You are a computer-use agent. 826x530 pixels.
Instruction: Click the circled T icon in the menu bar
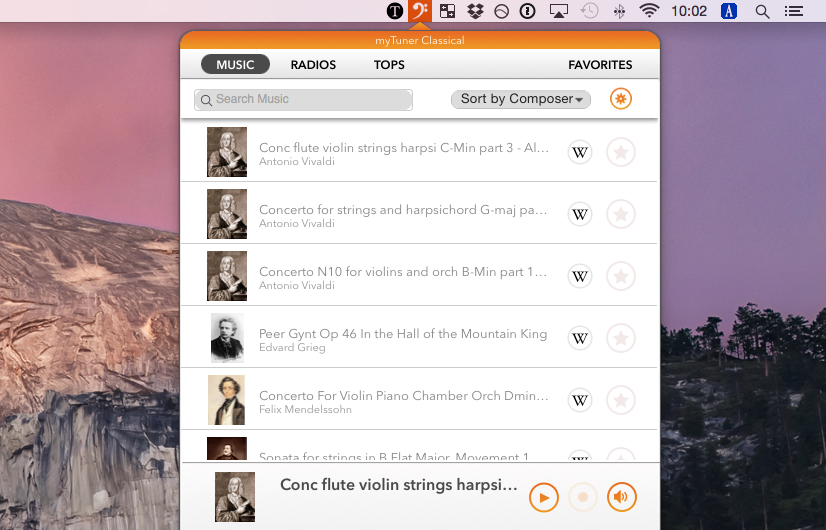[x=395, y=11]
